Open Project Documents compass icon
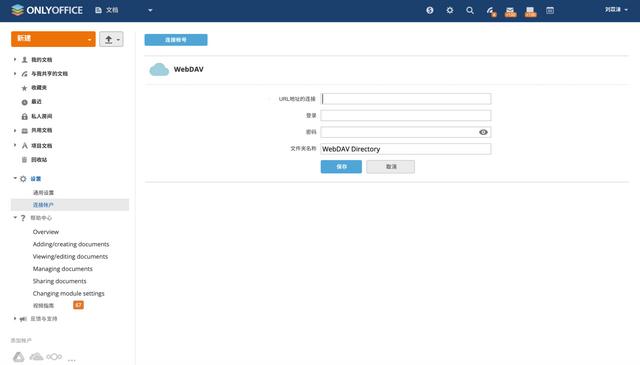The height and width of the screenshot is (365, 640). pos(24,145)
